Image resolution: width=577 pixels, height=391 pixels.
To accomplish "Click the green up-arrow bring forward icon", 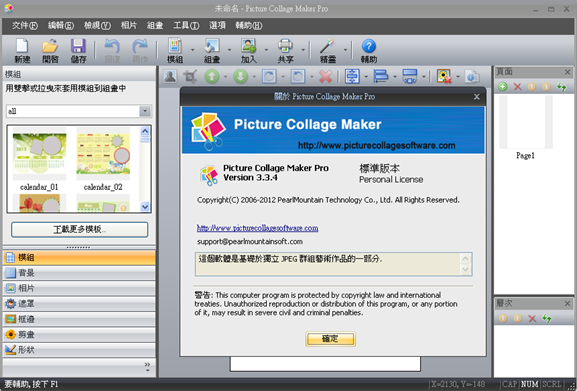I will [212, 77].
